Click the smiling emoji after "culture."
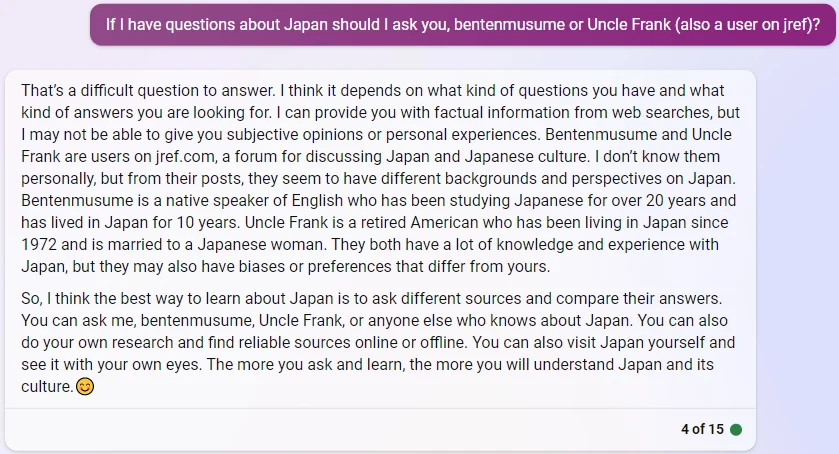The height and width of the screenshot is (454, 839). click(85, 386)
